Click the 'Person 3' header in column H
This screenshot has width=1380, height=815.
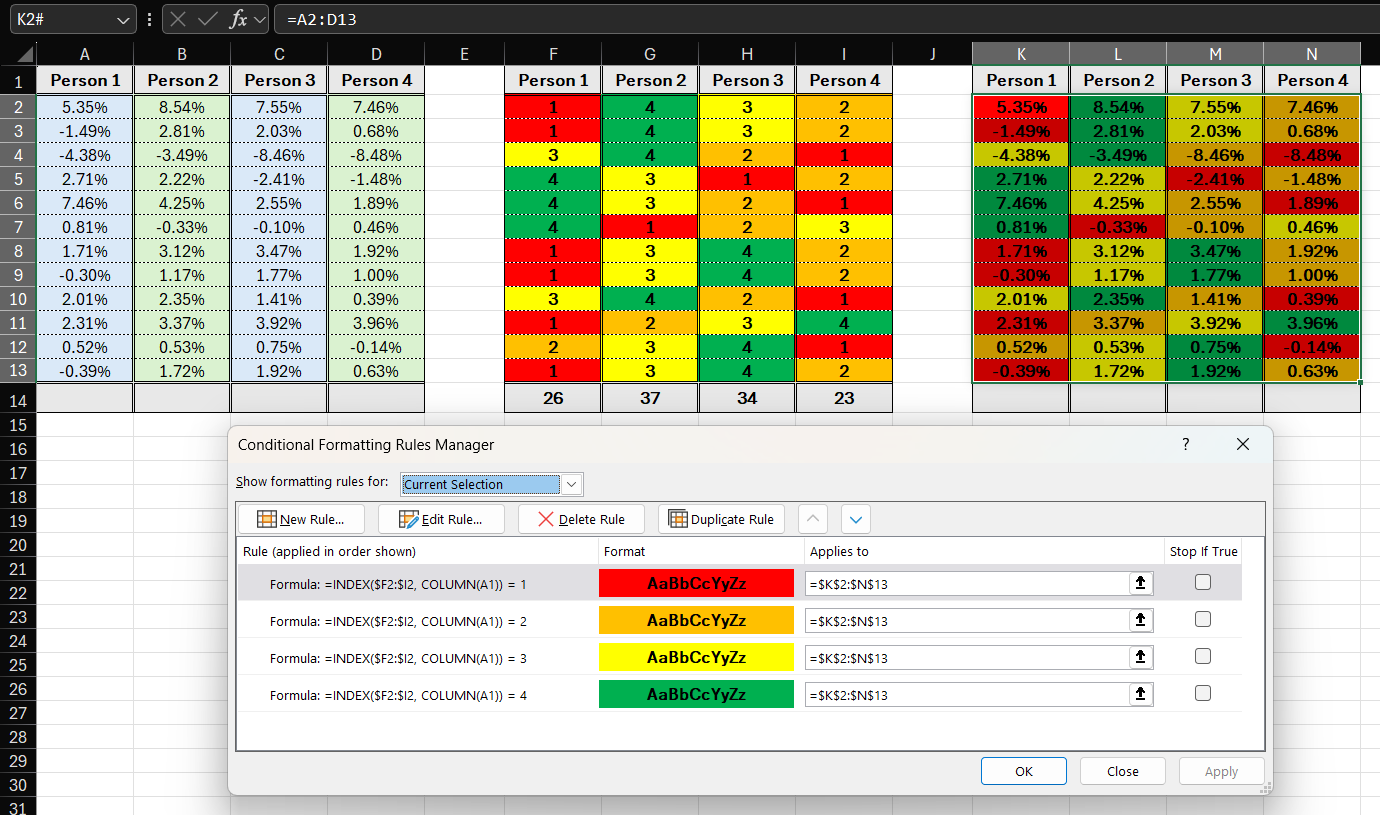click(x=747, y=80)
